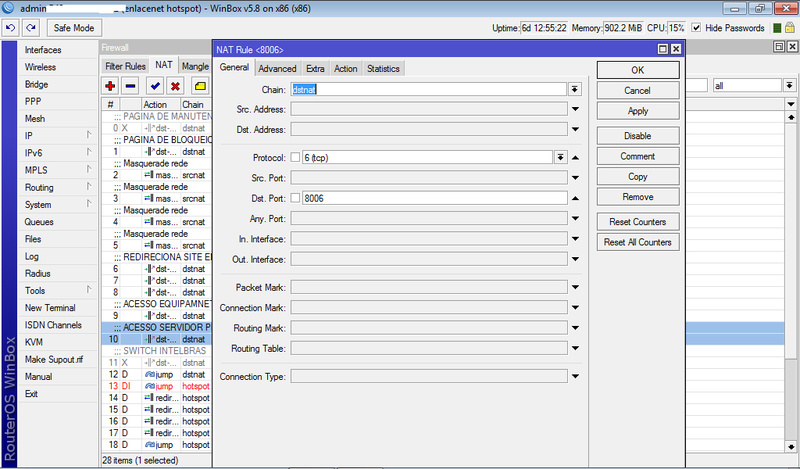Screen dimensions: 800x469
Task: Click the OK button
Action: [x=638, y=70]
